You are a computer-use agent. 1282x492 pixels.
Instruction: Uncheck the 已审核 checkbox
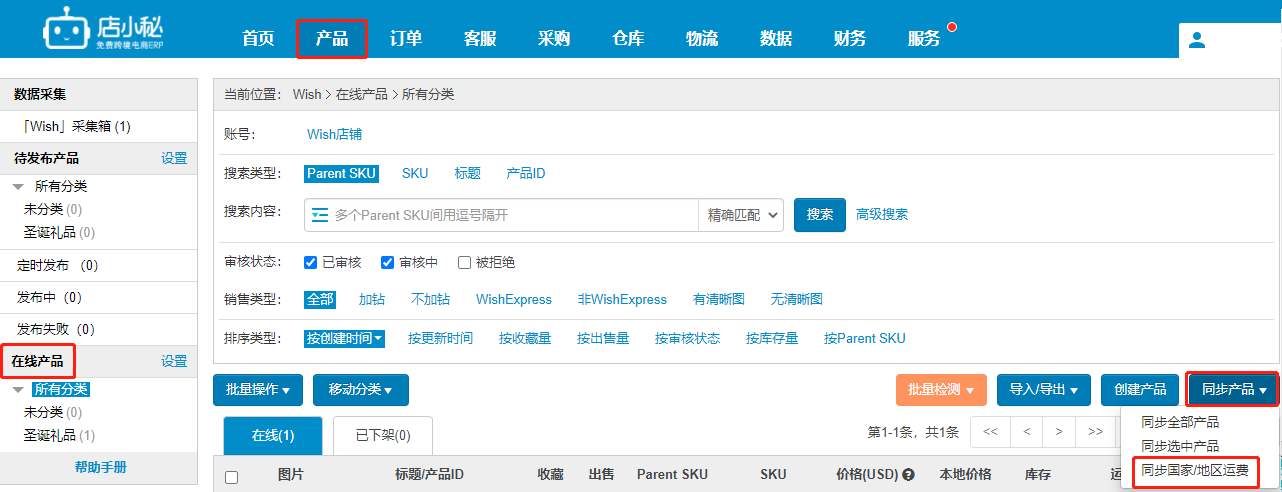(311, 263)
